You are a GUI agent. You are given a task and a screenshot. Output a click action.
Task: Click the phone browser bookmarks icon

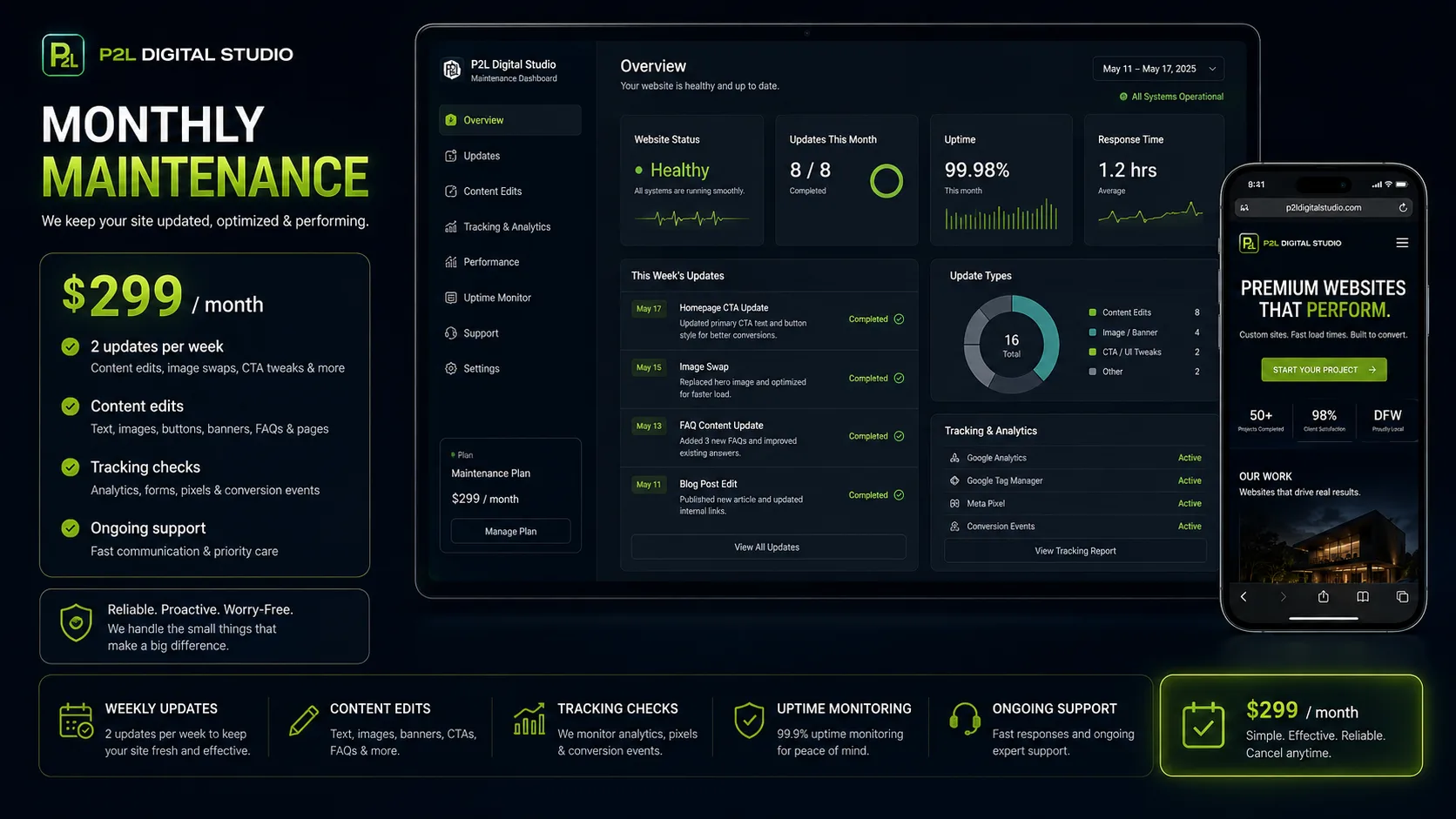[x=1363, y=597]
